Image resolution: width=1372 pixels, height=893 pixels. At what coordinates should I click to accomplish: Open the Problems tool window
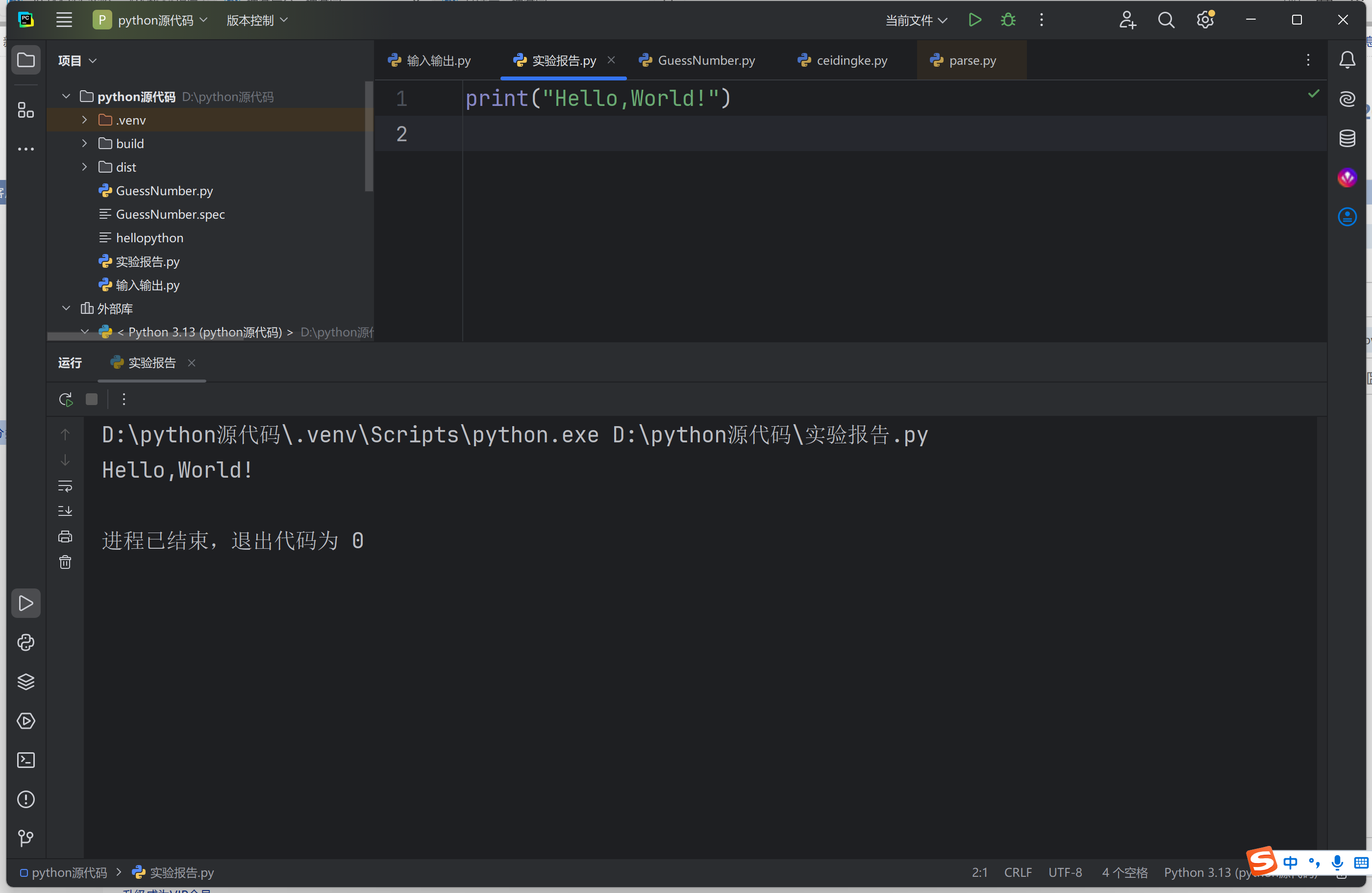pyautogui.click(x=26, y=799)
